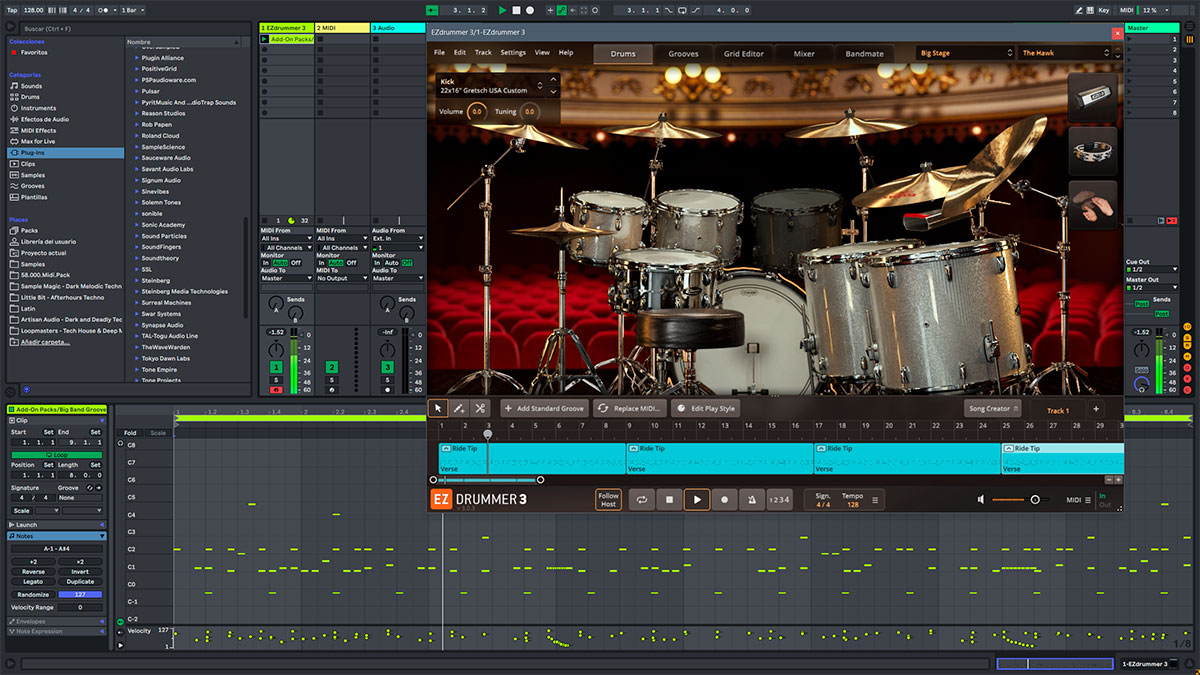Click Ableton's main Stop button
Screen dimensions: 1200x675
pyautogui.click(x=516, y=10)
